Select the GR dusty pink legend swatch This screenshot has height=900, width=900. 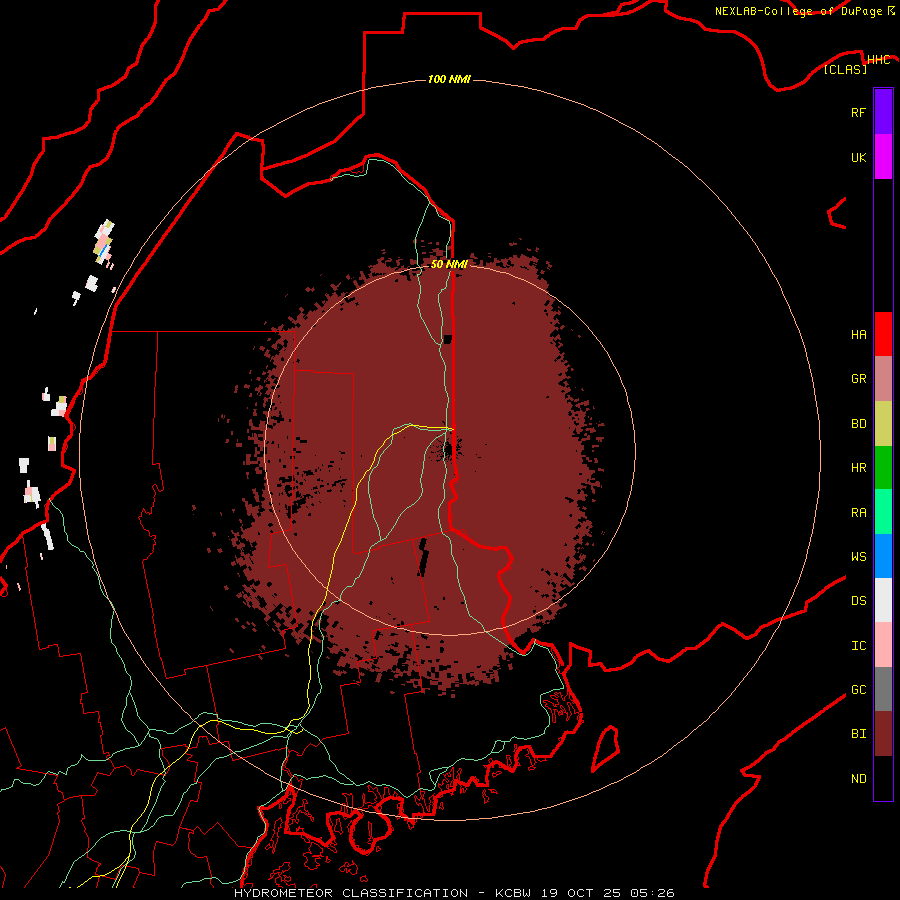click(883, 378)
